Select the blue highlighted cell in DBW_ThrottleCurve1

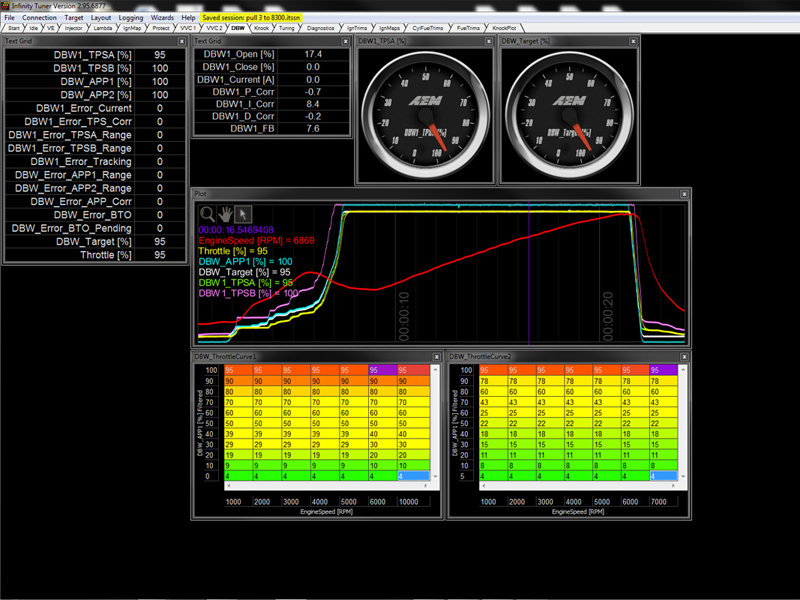tap(413, 476)
